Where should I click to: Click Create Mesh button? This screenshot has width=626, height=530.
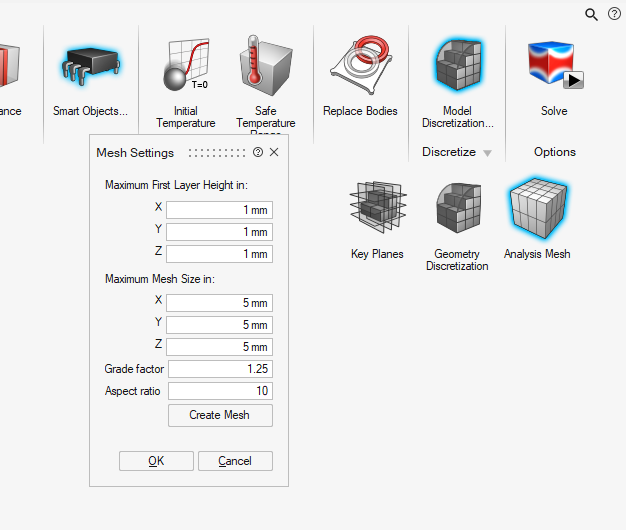point(220,415)
